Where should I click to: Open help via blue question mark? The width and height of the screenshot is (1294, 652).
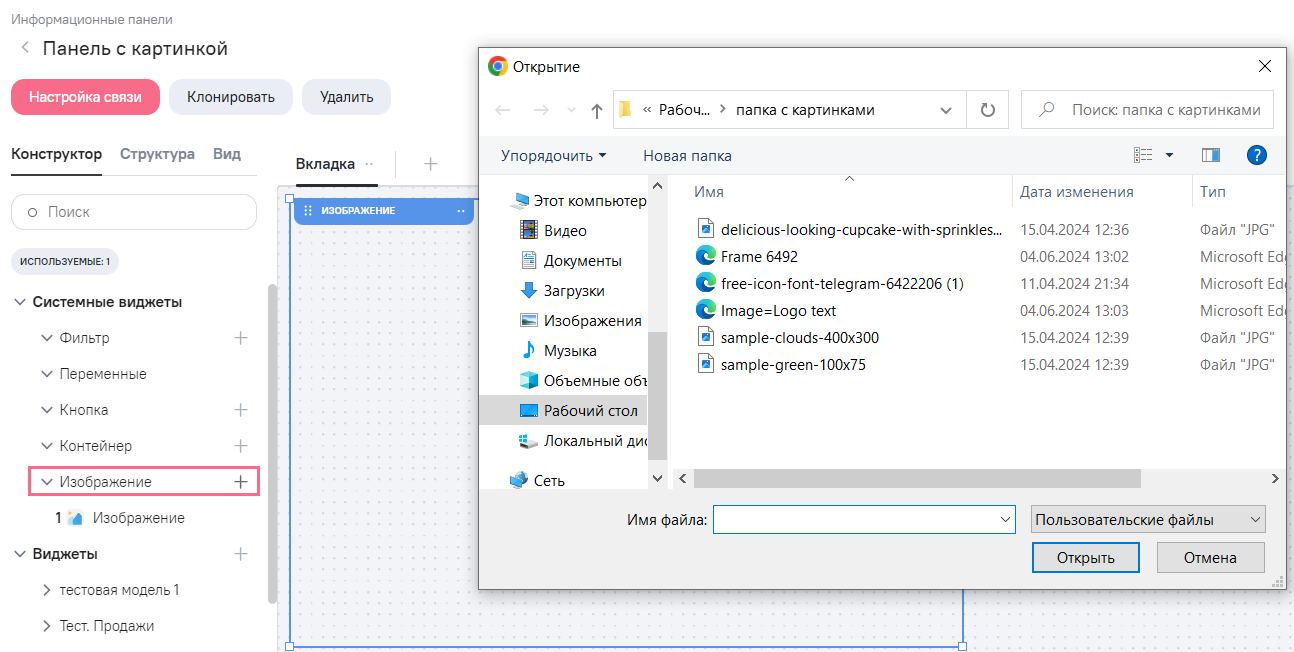(1257, 155)
